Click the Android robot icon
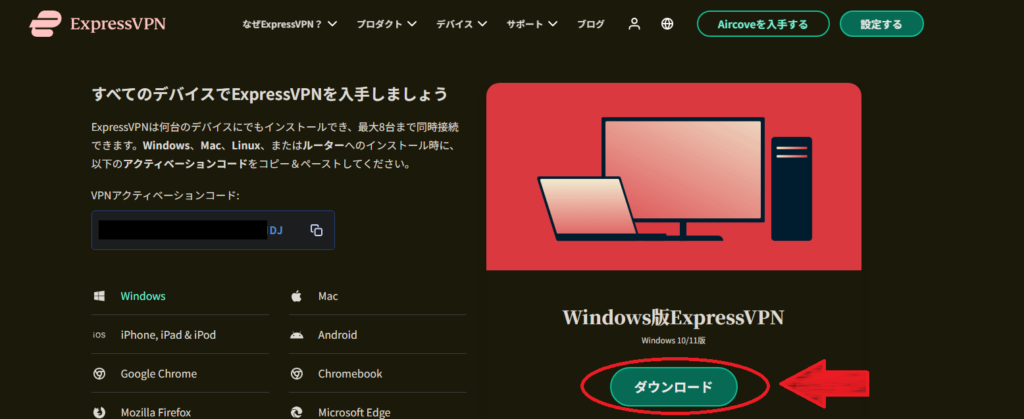 coord(296,335)
